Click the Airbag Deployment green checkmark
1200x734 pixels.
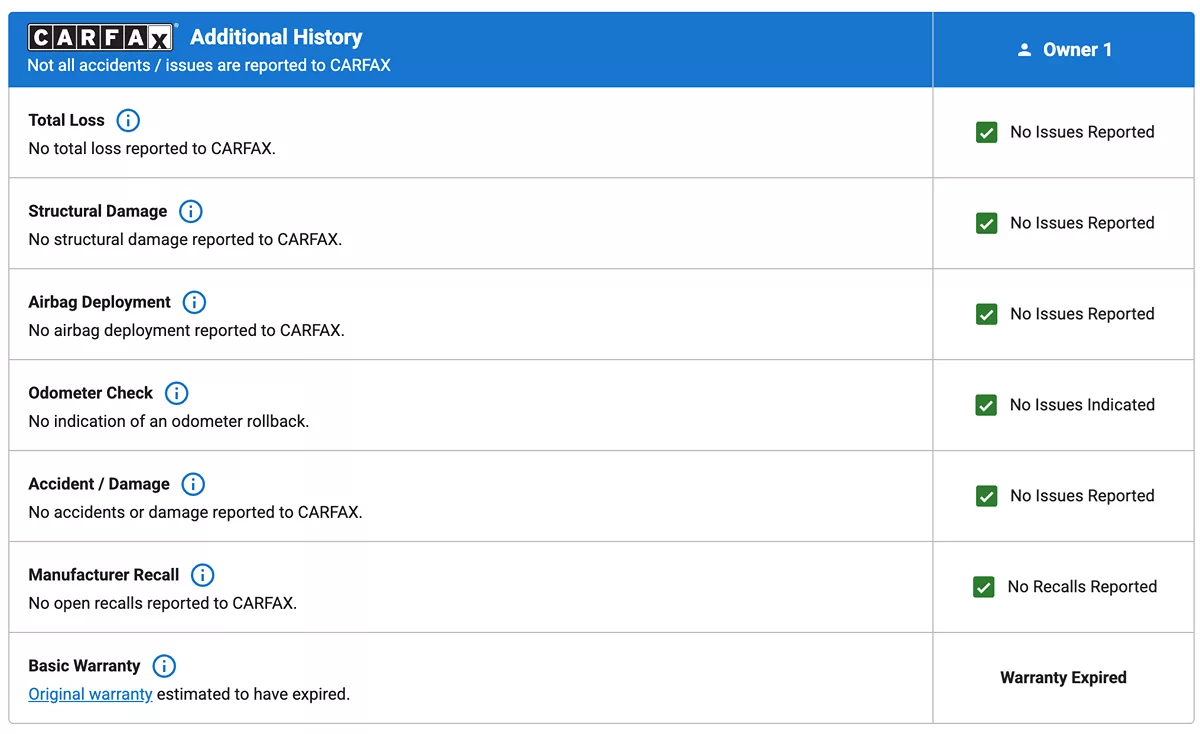click(986, 314)
